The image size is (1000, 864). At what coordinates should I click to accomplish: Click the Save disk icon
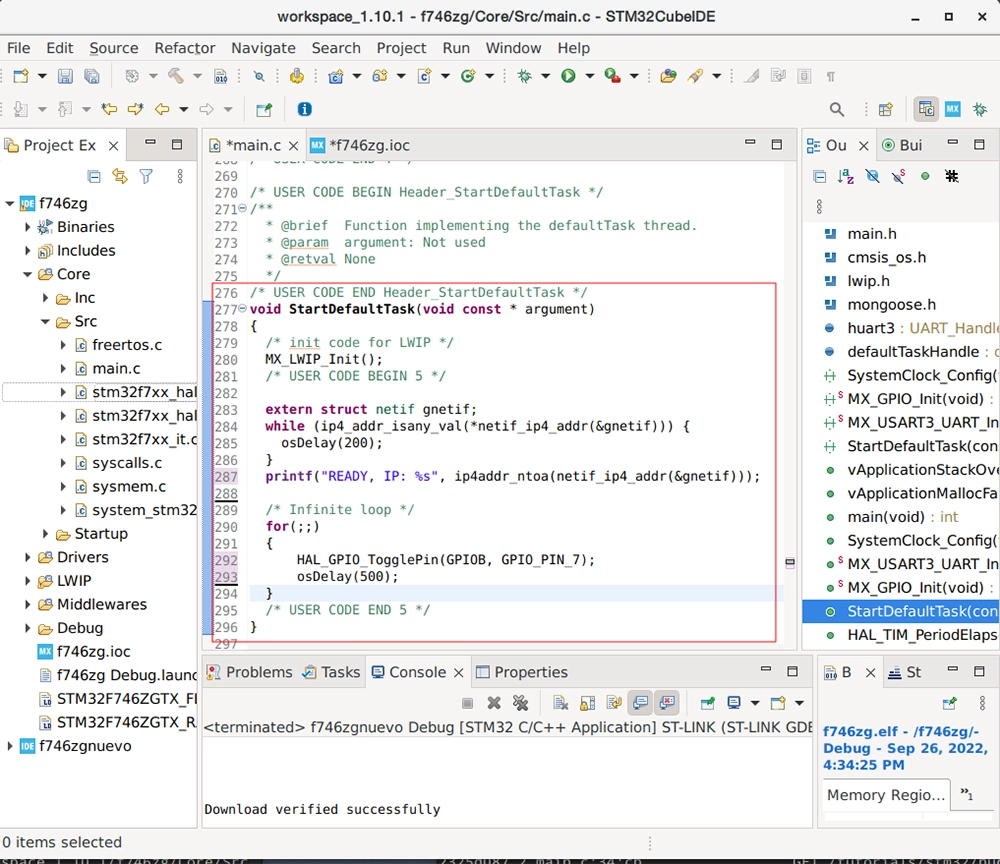tap(65, 76)
